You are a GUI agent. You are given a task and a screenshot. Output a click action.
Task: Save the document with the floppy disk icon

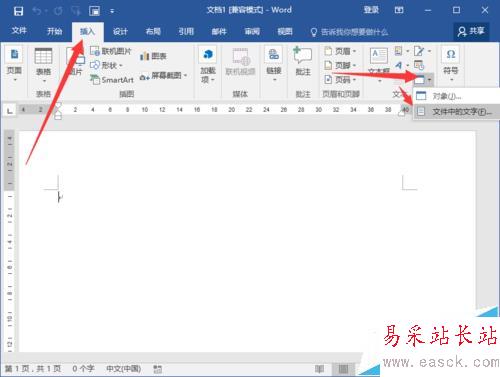pyautogui.click(x=18, y=11)
